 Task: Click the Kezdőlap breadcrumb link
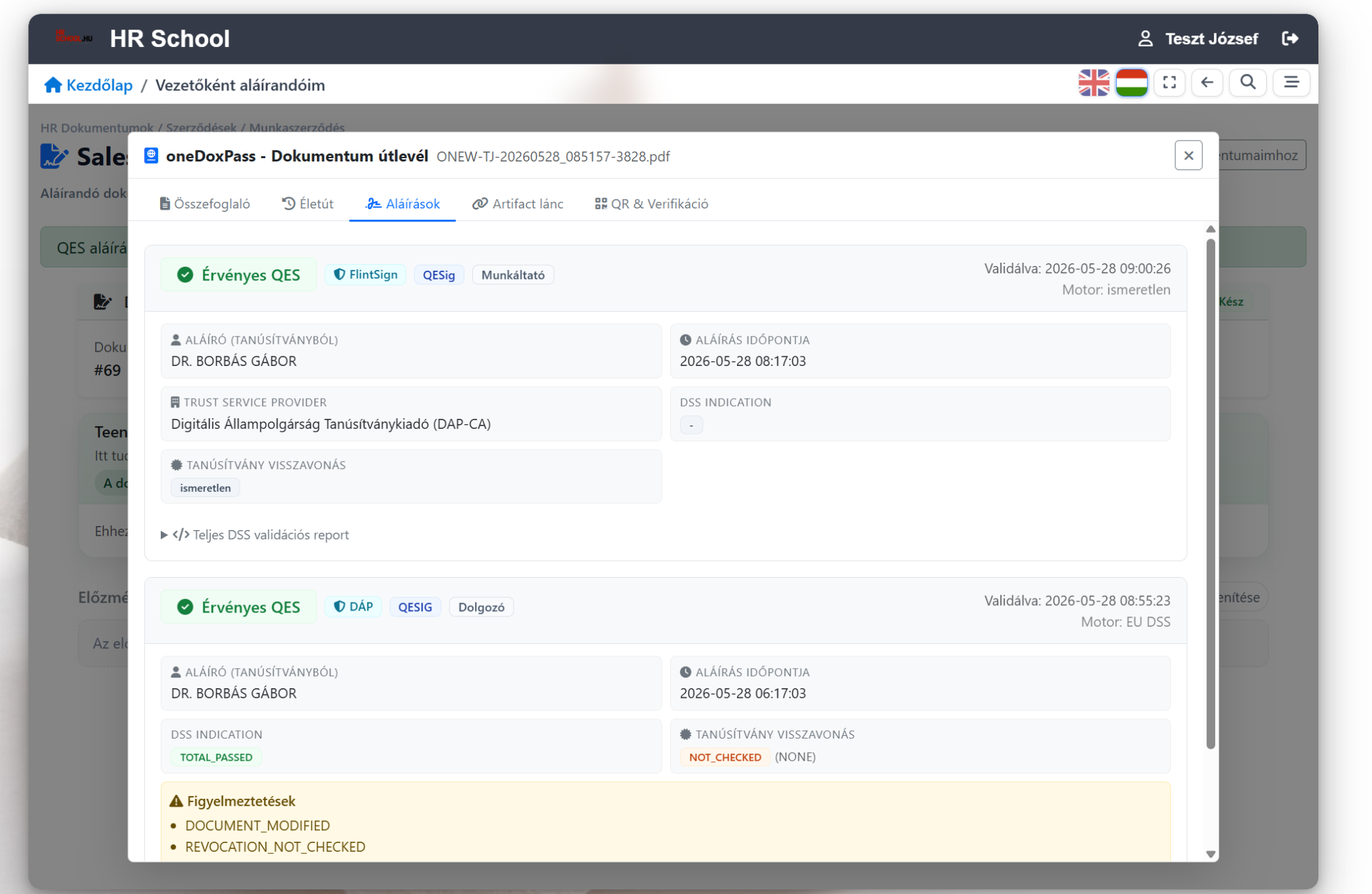pos(99,85)
